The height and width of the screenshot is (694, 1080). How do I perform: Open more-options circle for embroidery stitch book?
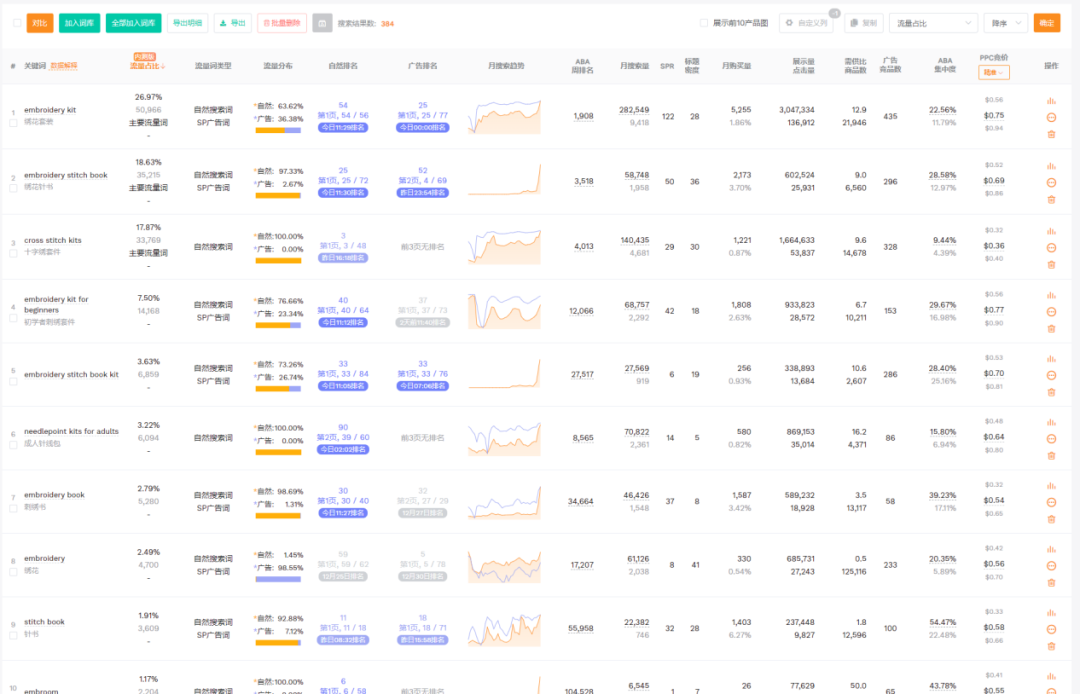(x=1051, y=182)
